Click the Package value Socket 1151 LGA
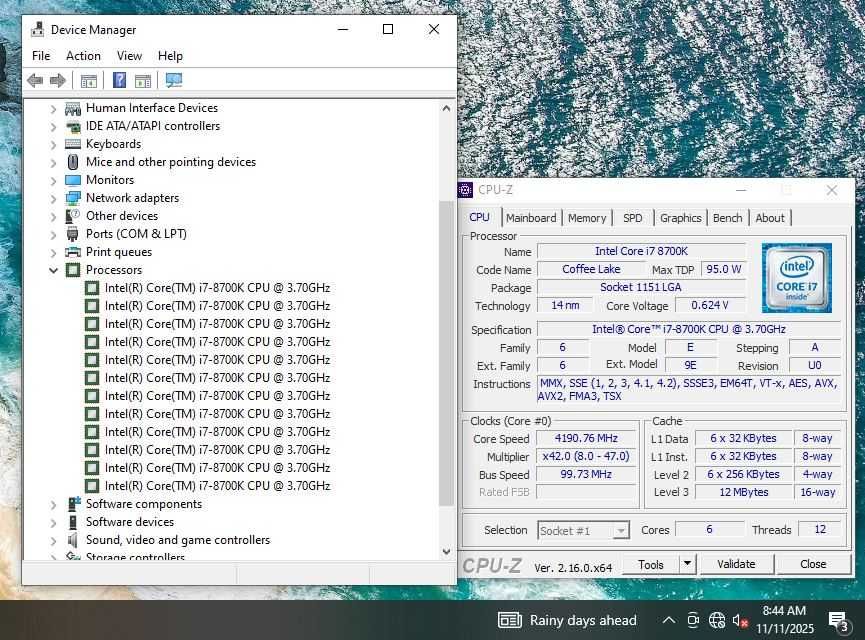This screenshot has width=865, height=640. pos(641,287)
